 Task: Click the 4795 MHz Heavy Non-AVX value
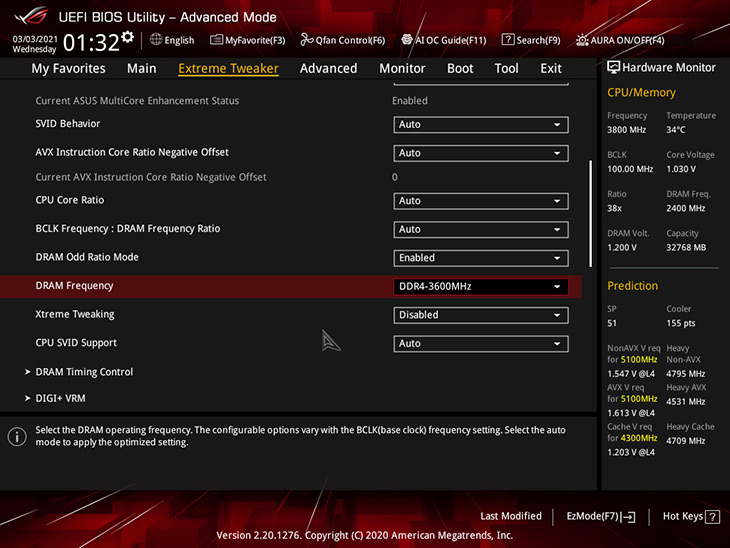tap(686, 374)
